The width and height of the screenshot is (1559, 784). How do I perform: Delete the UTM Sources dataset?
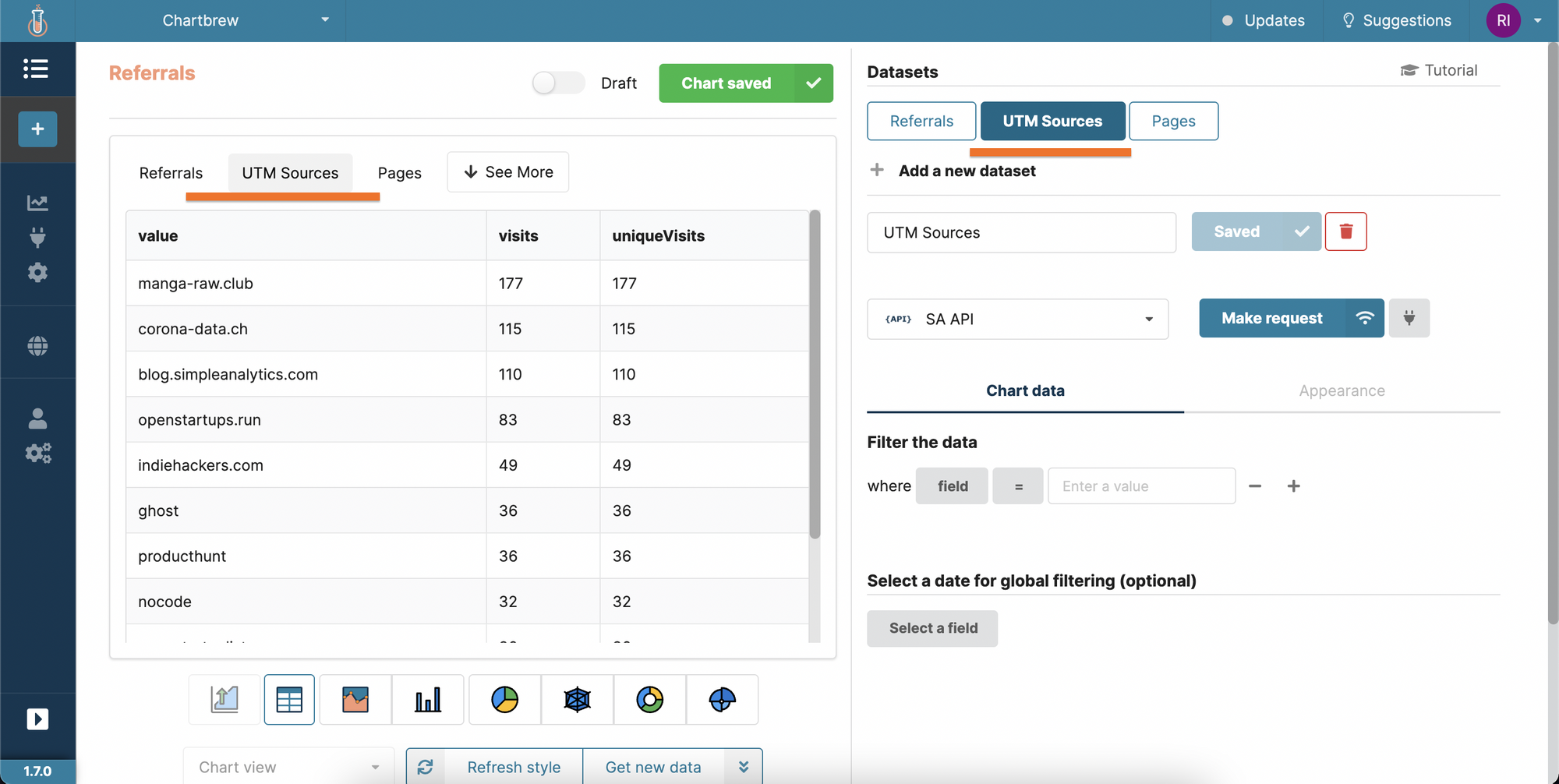tap(1346, 231)
